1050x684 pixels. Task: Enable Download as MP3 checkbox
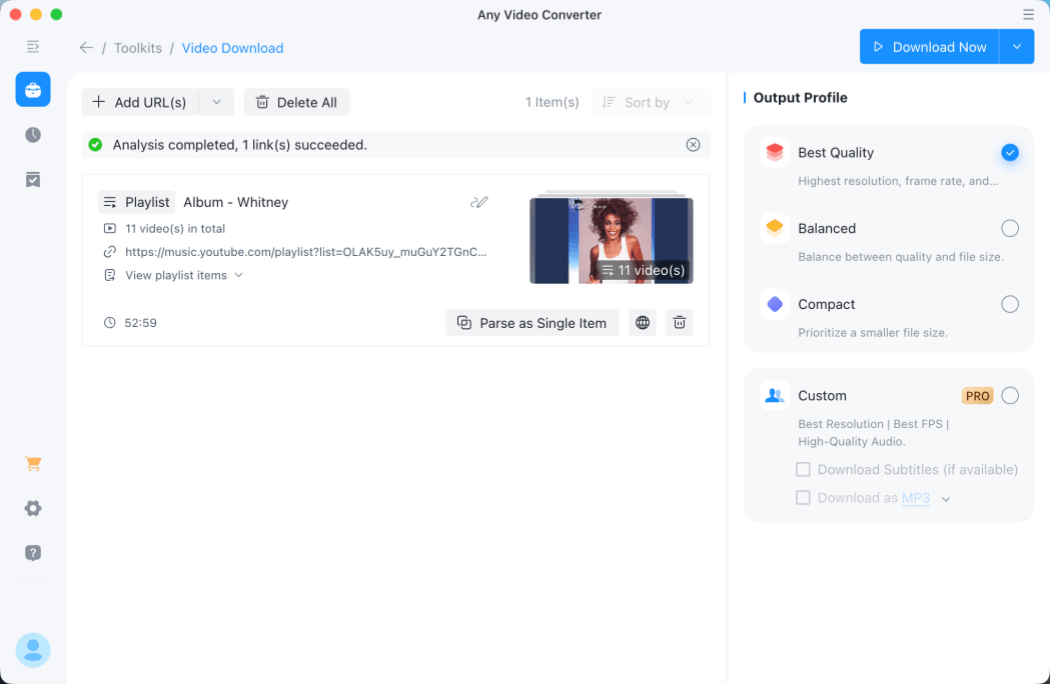click(x=803, y=498)
